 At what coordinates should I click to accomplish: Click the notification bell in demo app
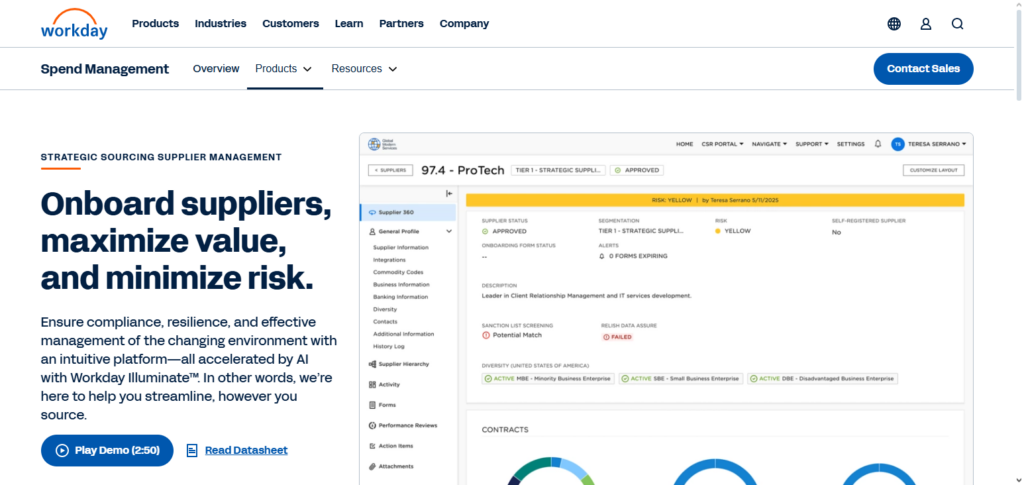(878, 144)
